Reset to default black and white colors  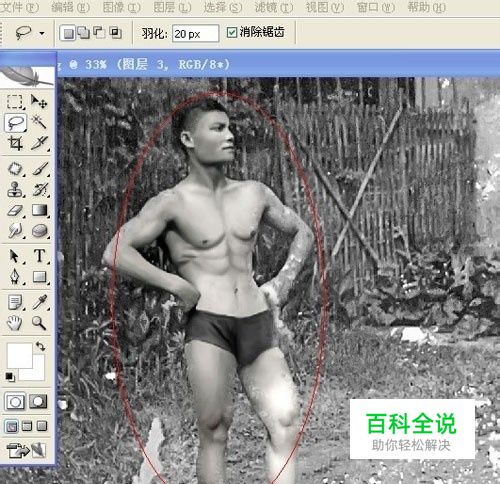(x=10, y=377)
